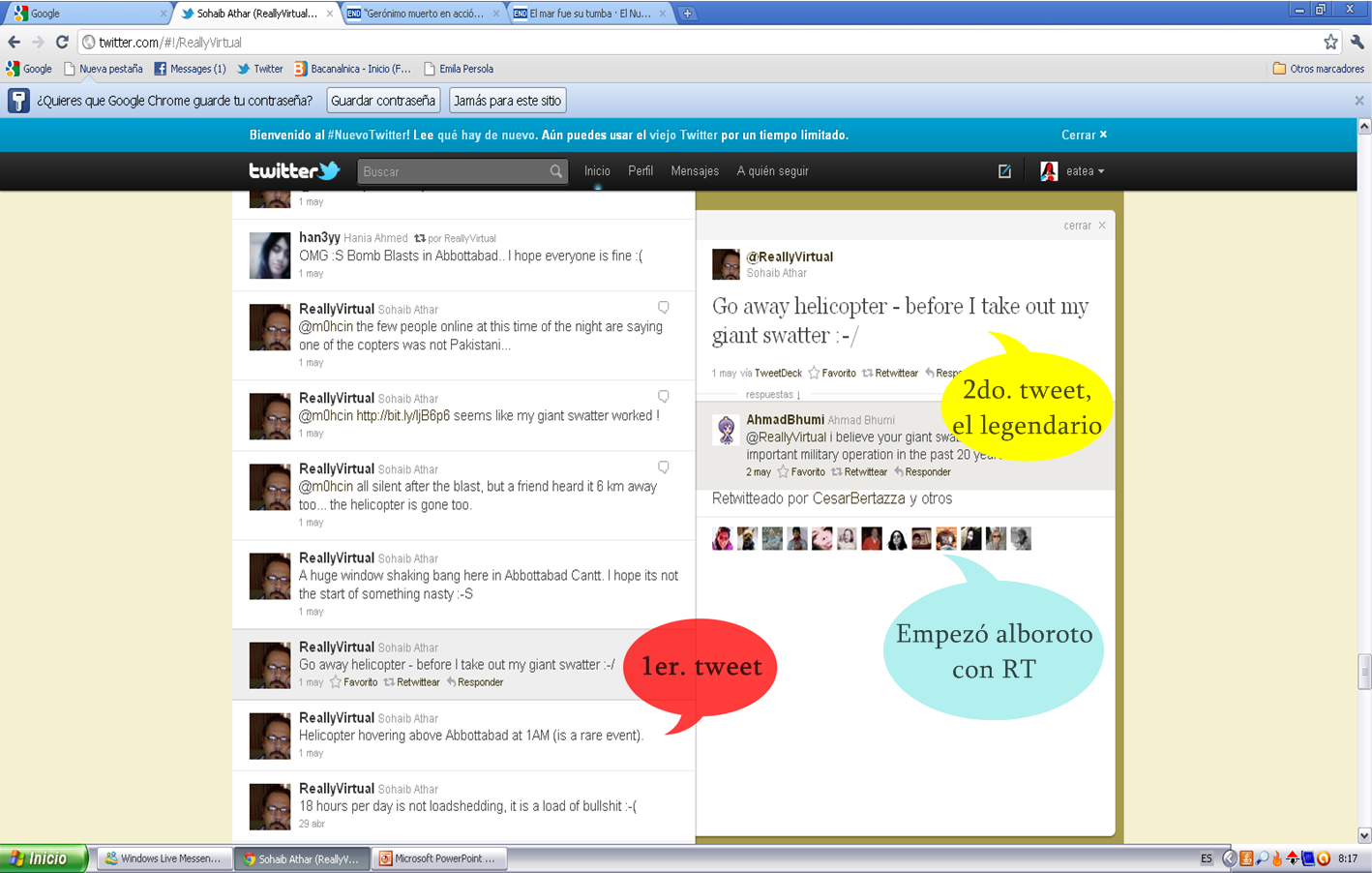1372x873 pixels.
Task: Select the 'A huge window shaking bang' tweet
Action: point(463,584)
